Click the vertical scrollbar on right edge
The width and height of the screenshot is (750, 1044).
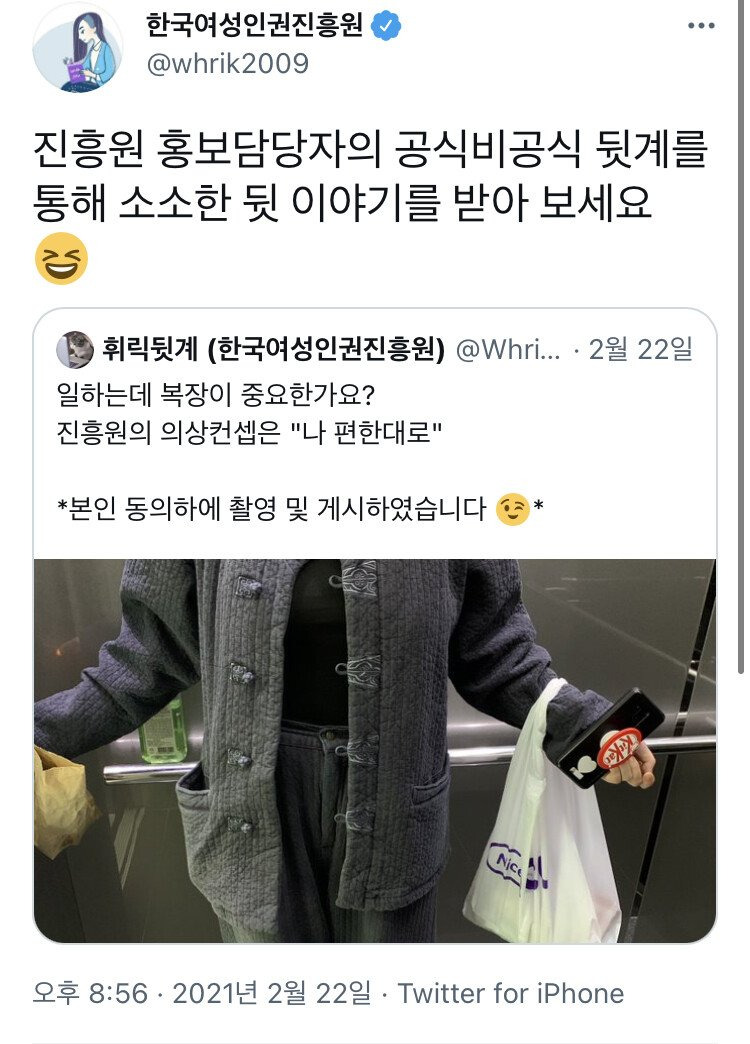pos(741,338)
